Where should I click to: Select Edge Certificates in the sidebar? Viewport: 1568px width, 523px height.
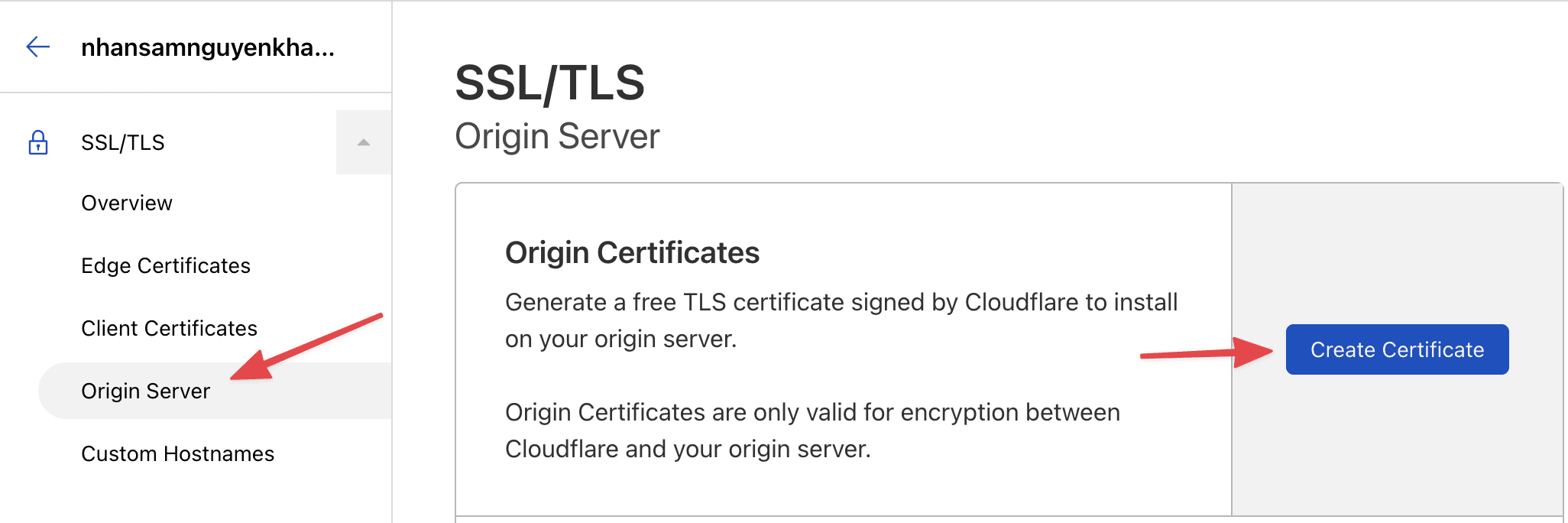point(165,265)
